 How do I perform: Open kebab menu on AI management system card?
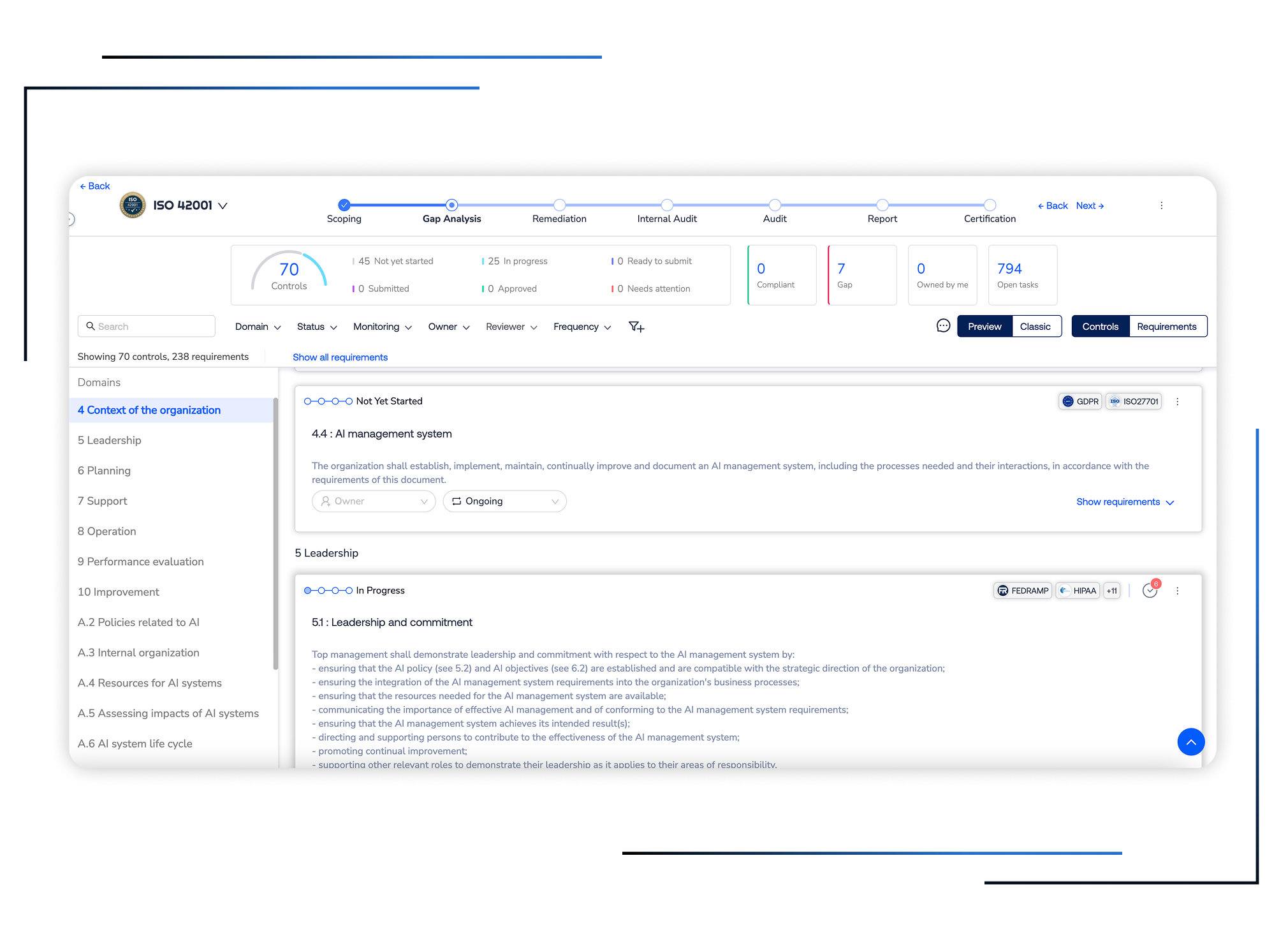click(x=1177, y=402)
